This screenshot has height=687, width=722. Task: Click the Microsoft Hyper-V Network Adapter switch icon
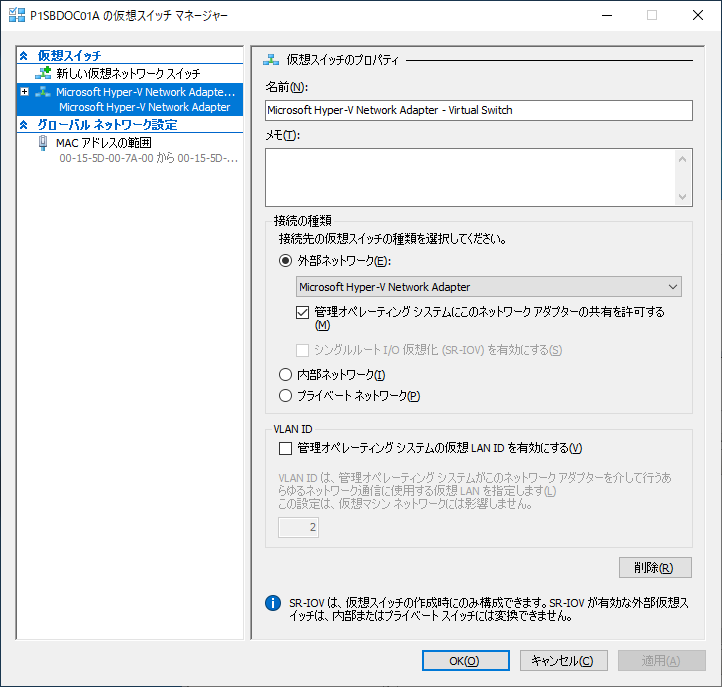coord(43,92)
